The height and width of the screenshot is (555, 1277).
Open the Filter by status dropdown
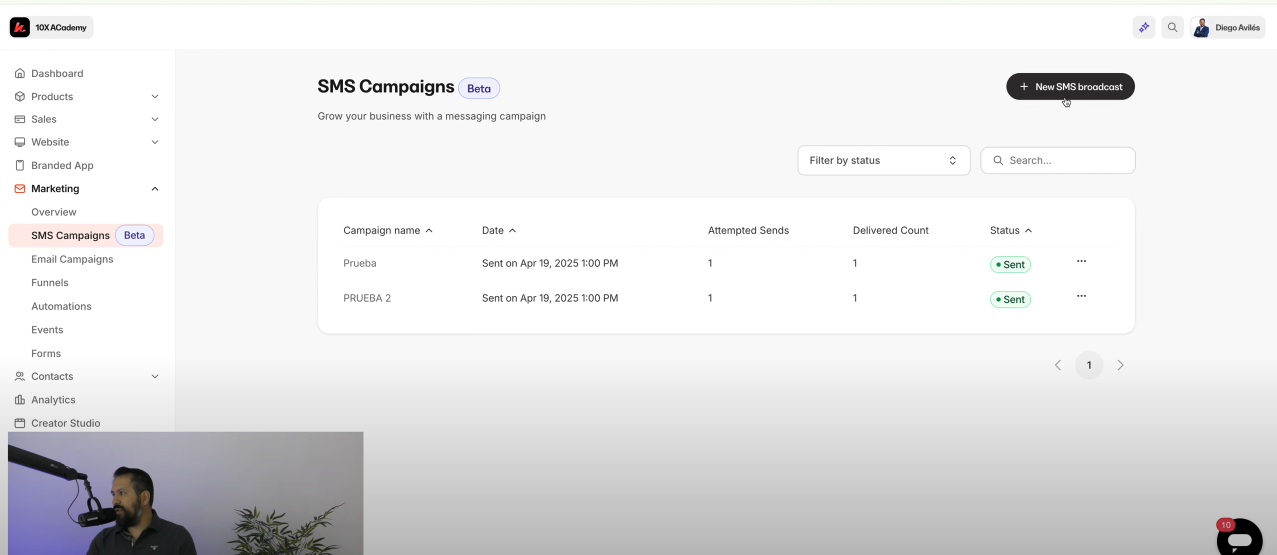pyautogui.click(x=883, y=160)
